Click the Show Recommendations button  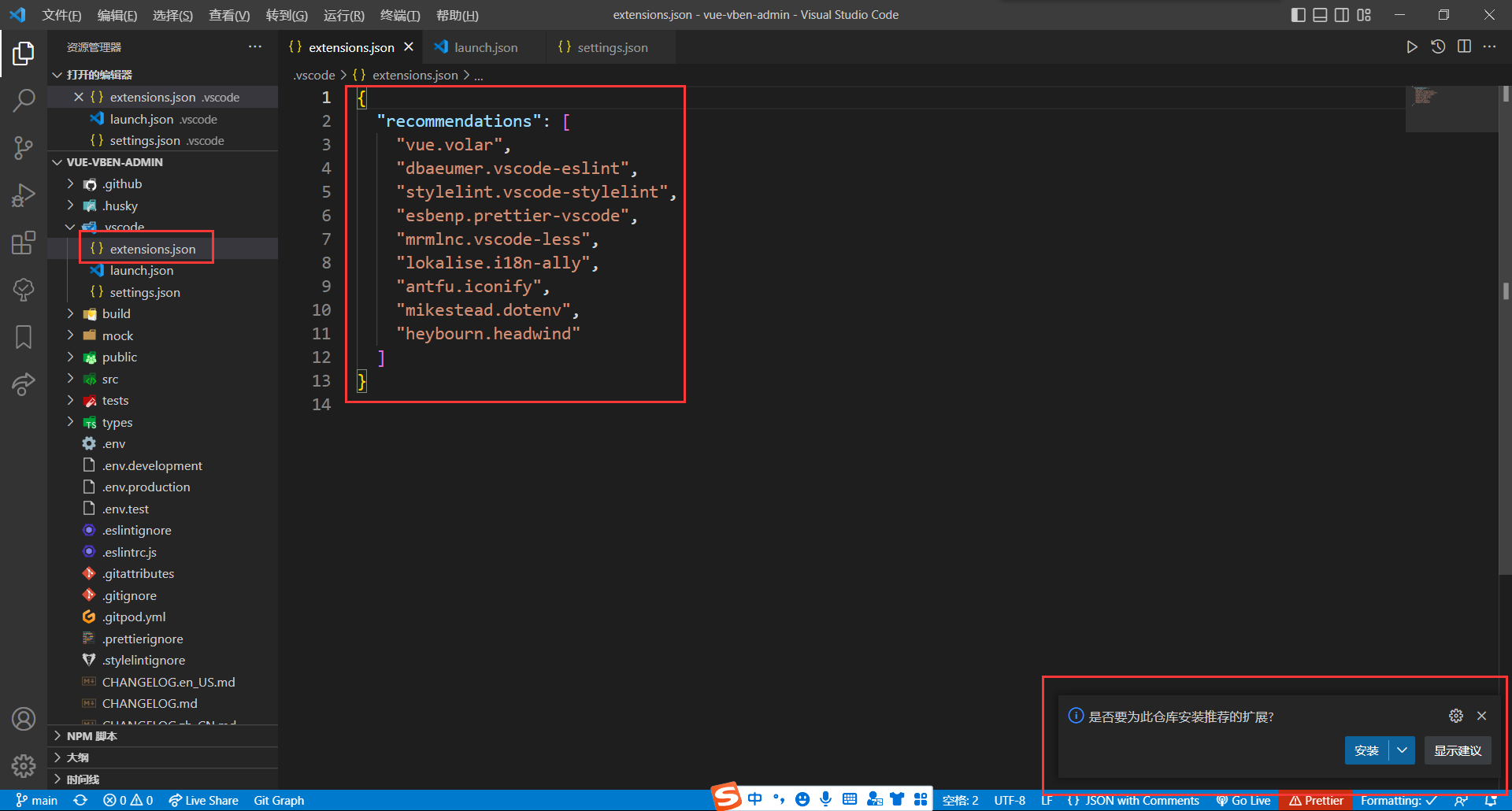pyautogui.click(x=1458, y=750)
